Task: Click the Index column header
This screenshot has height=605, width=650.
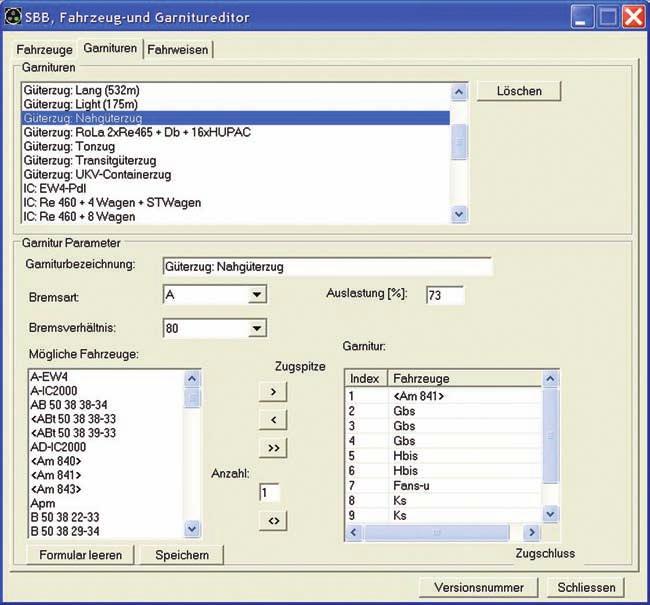Action: coord(366,379)
